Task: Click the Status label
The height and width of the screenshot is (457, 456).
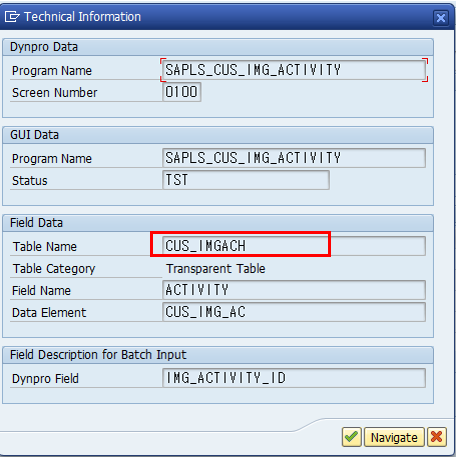Action: (x=30, y=181)
